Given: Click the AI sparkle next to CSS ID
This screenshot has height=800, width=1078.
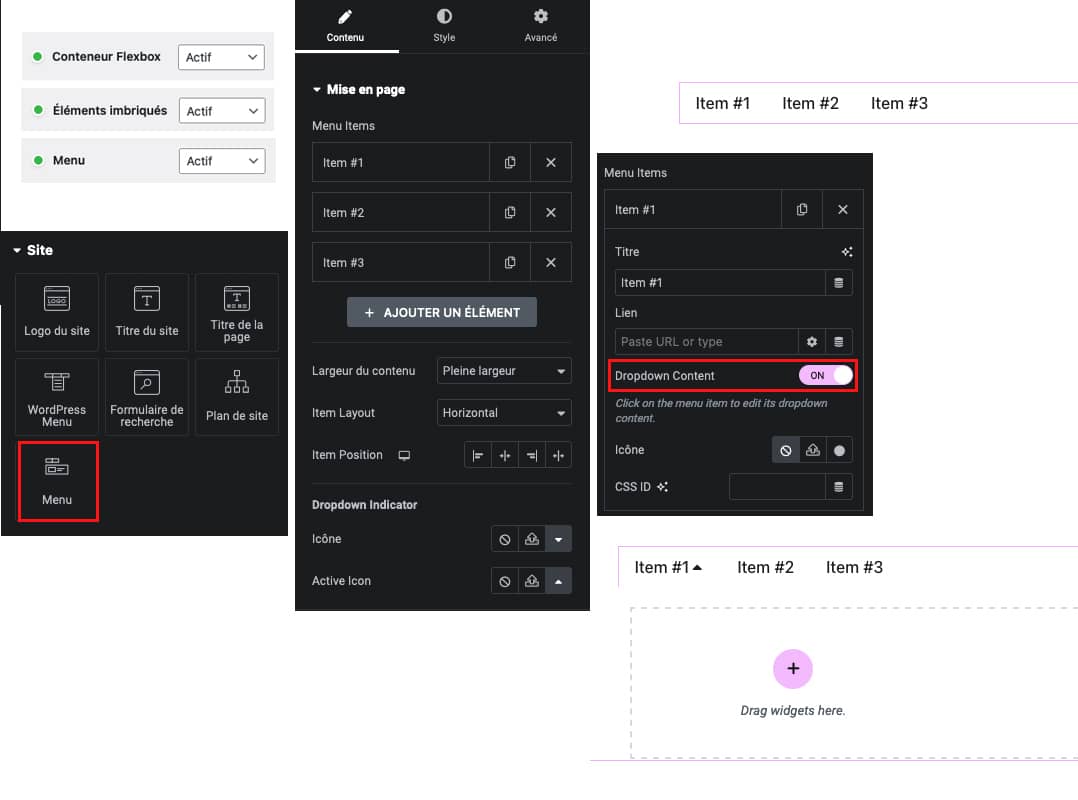Looking at the screenshot, I should click(x=662, y=487).
